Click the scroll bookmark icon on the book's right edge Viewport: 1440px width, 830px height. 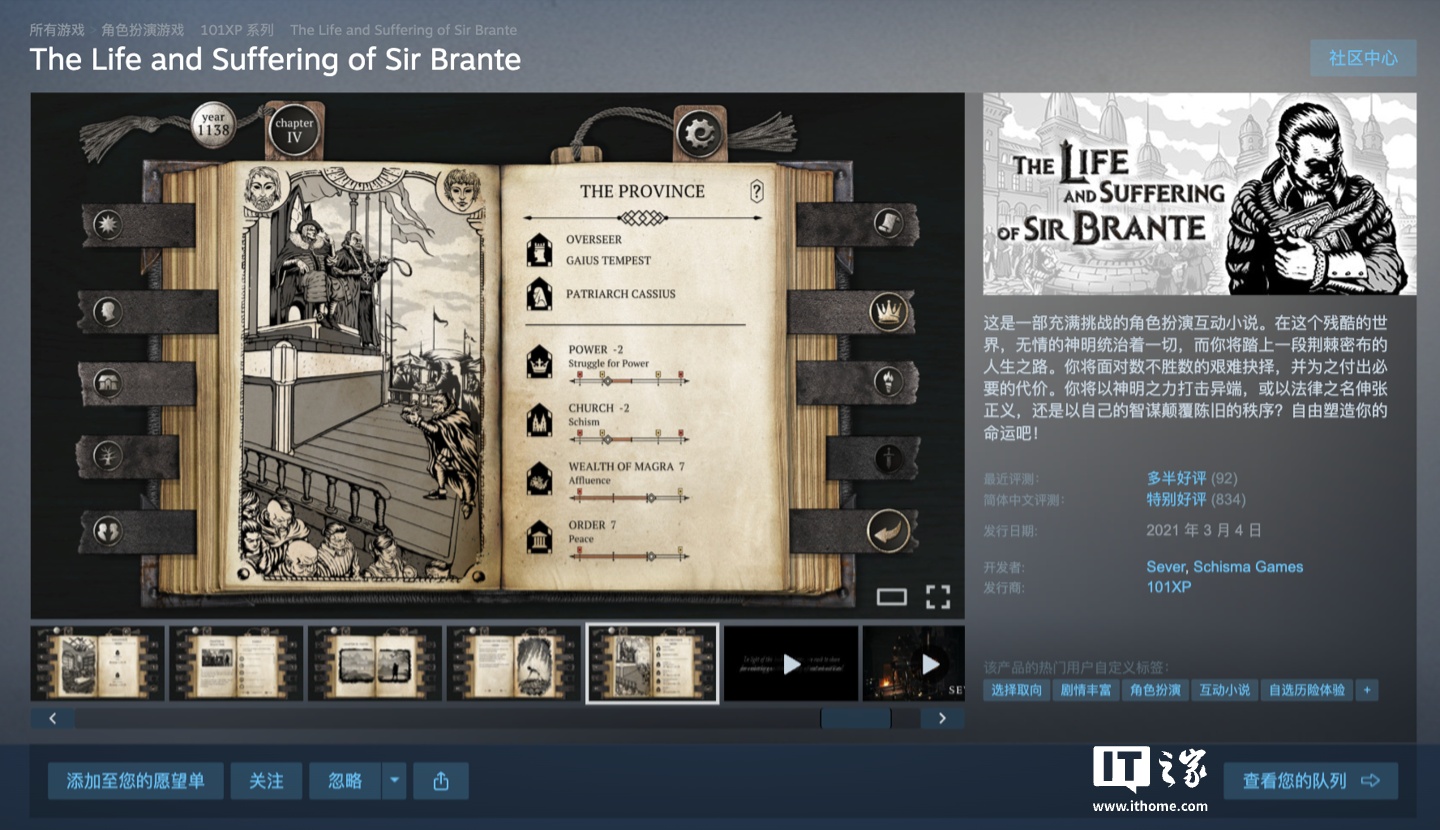click(x=888, y=223)
